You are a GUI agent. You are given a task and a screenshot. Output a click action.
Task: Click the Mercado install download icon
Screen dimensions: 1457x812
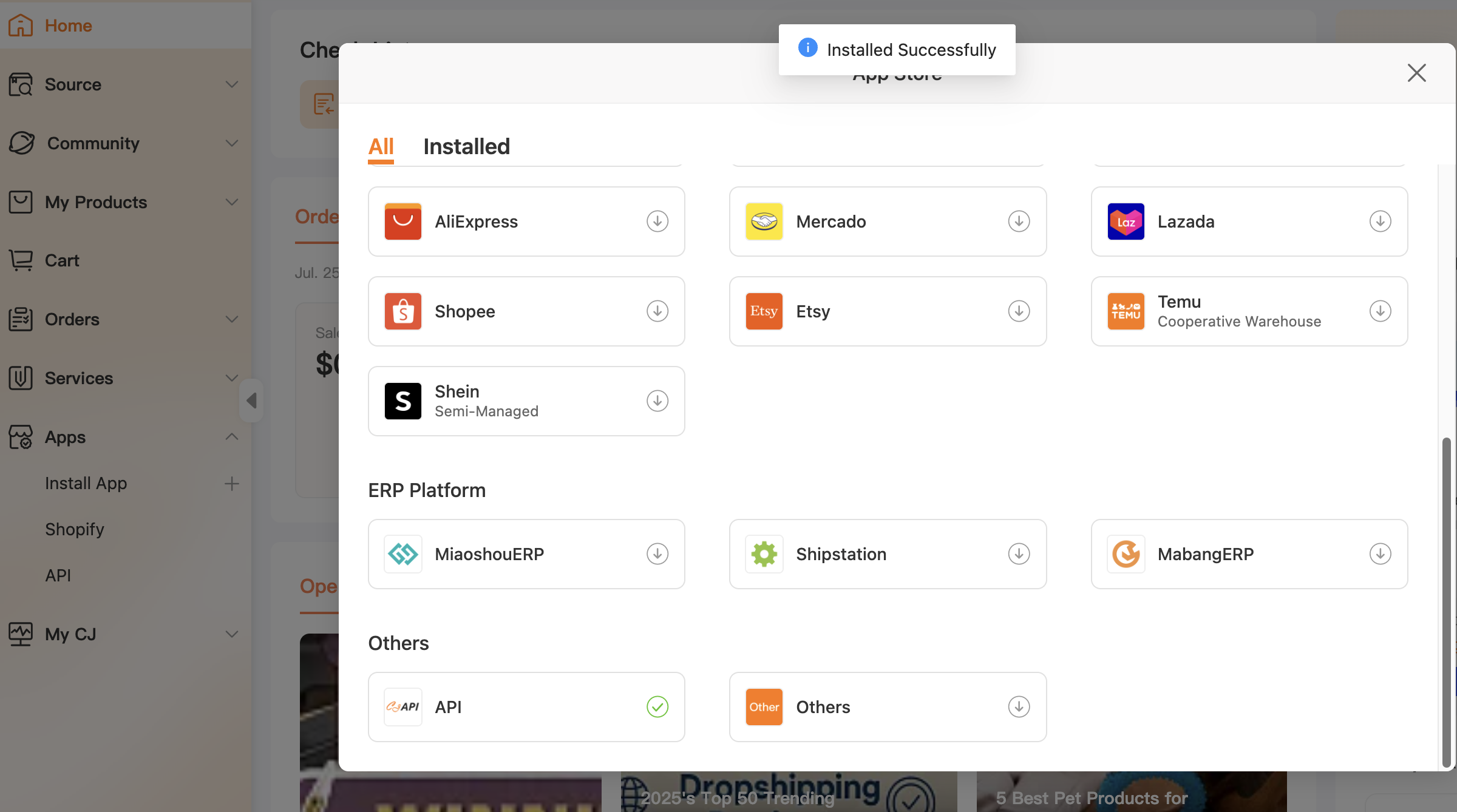(x=1019, y=222)
